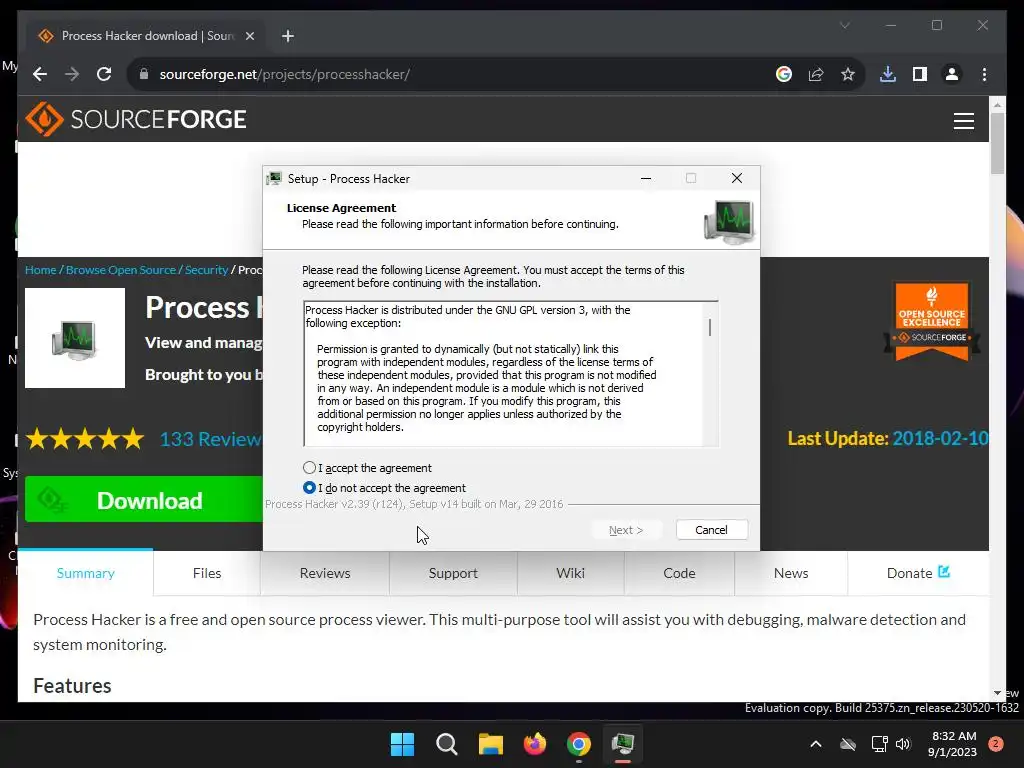Minimize the Setup - Process Hacker dialog
This screenshot has width=1024, height=768.
646,178
